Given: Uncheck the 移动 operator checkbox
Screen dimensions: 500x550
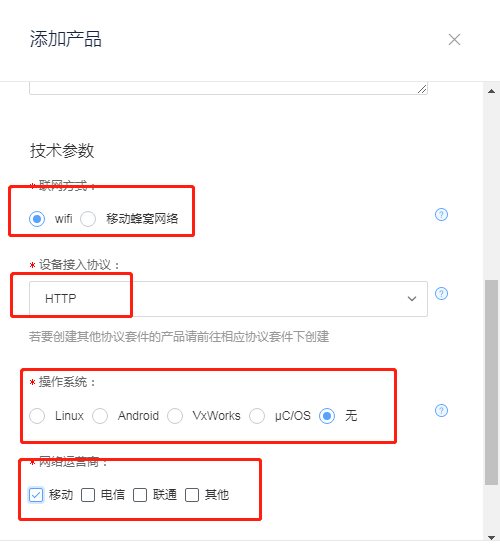Looking at the screenshot, I should click(x=36, y=495).
